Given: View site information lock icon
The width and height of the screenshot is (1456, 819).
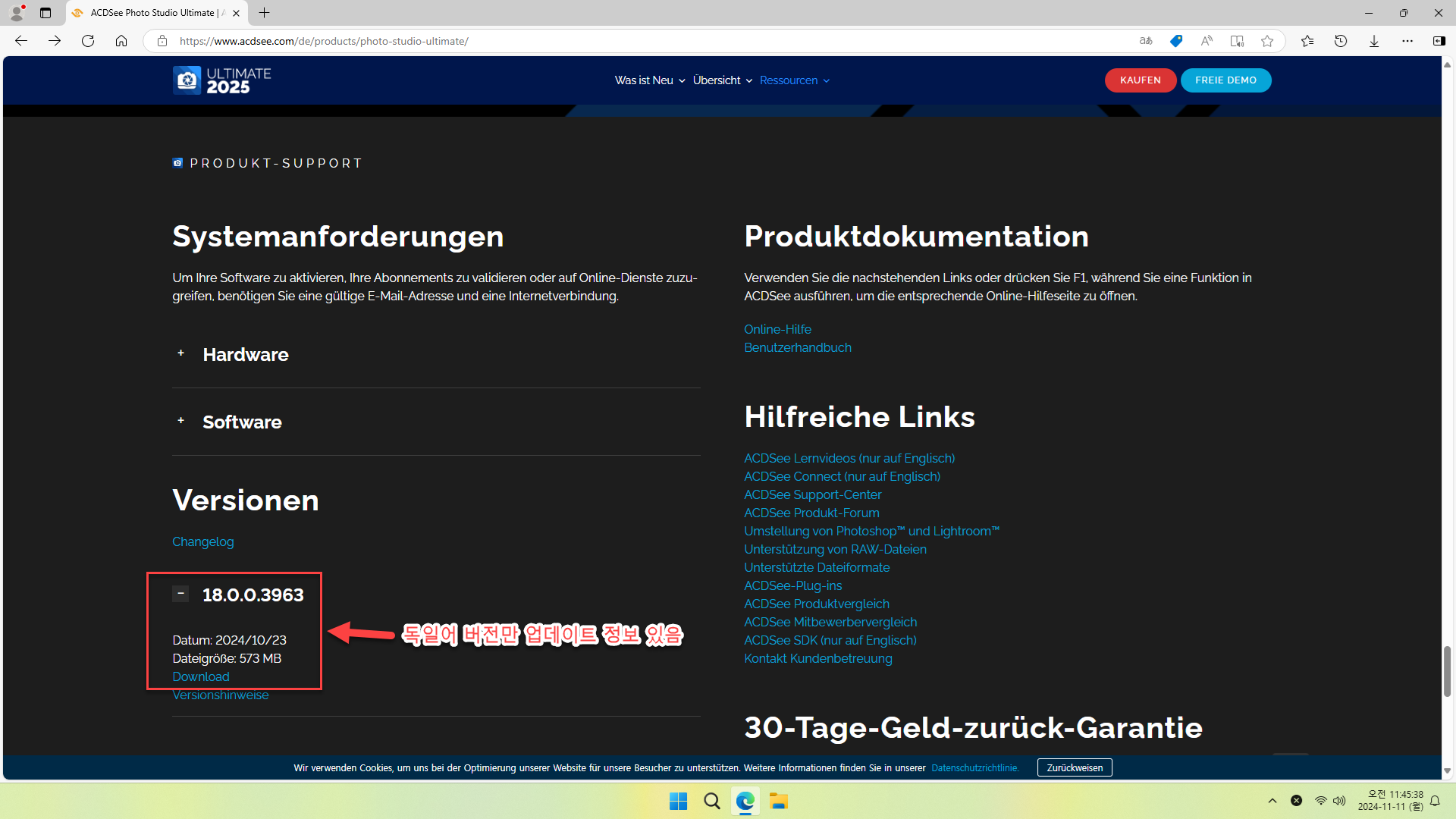Looking at the screenshot, I should [162, 41].
